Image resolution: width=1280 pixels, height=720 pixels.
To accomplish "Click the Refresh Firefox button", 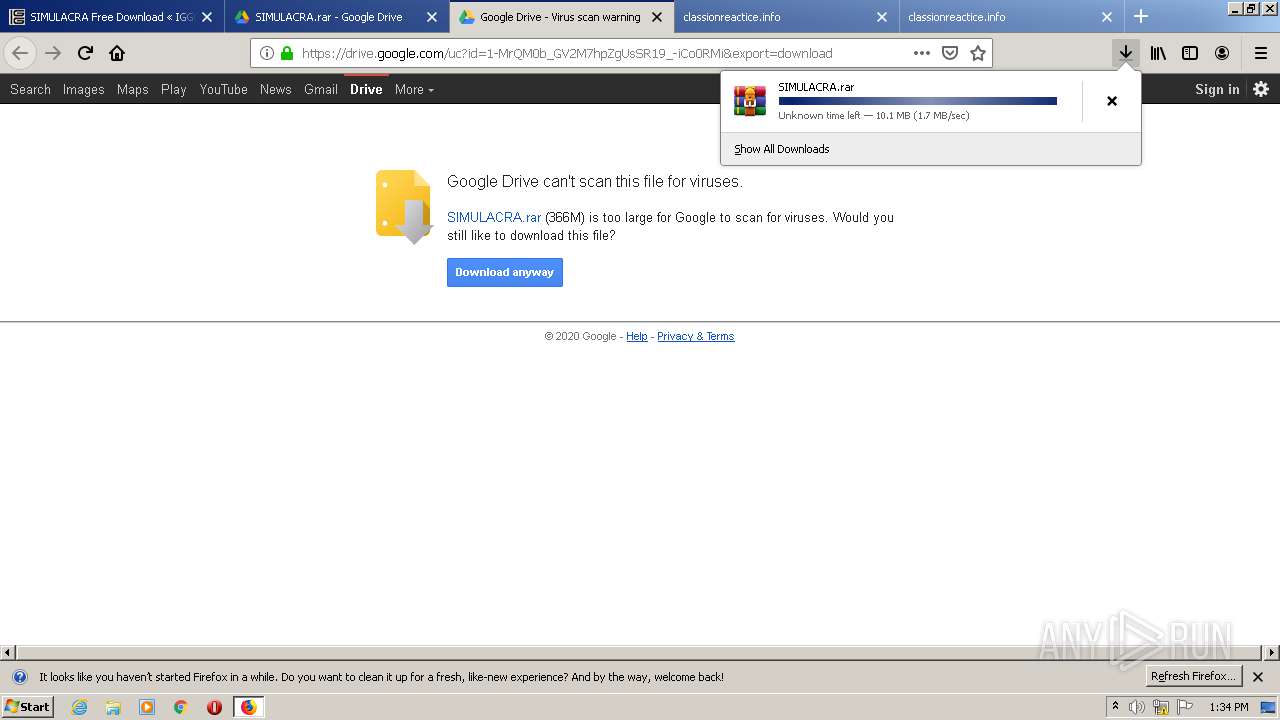I will pyautogui.click(x=1194, y=677).
